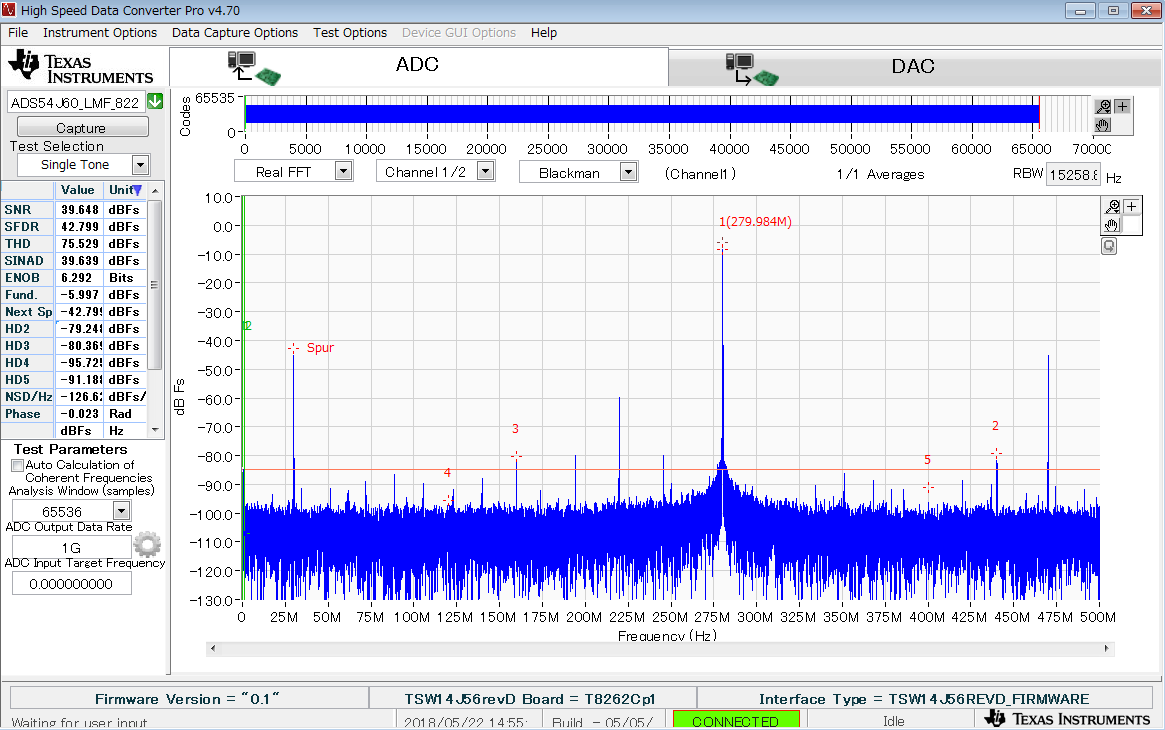Click right arrow of horizontal frequency scrollbar

click(x=1107, y=648)
